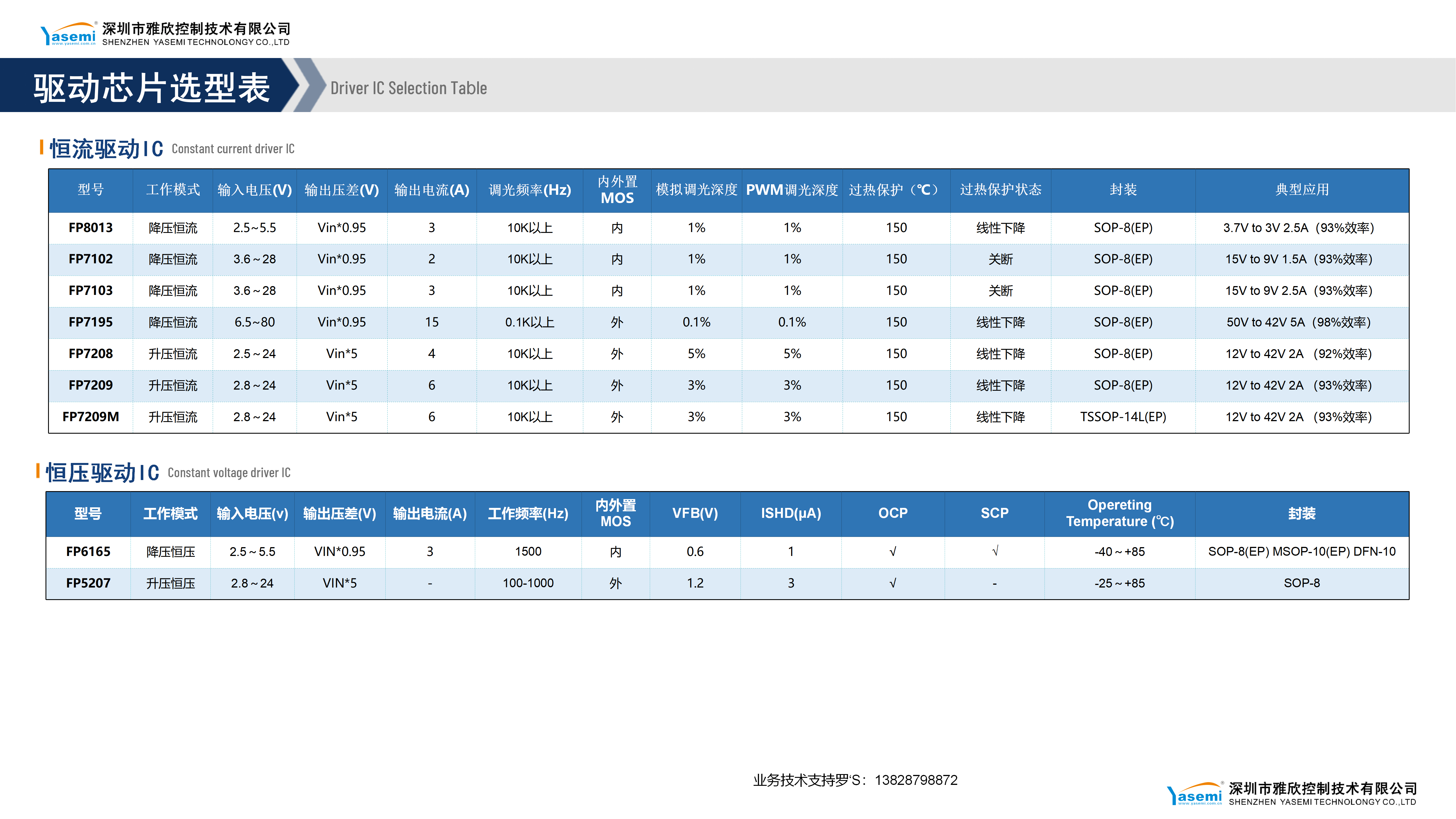Click the VIN*5 output cell for FP5207

coord(340,583)
